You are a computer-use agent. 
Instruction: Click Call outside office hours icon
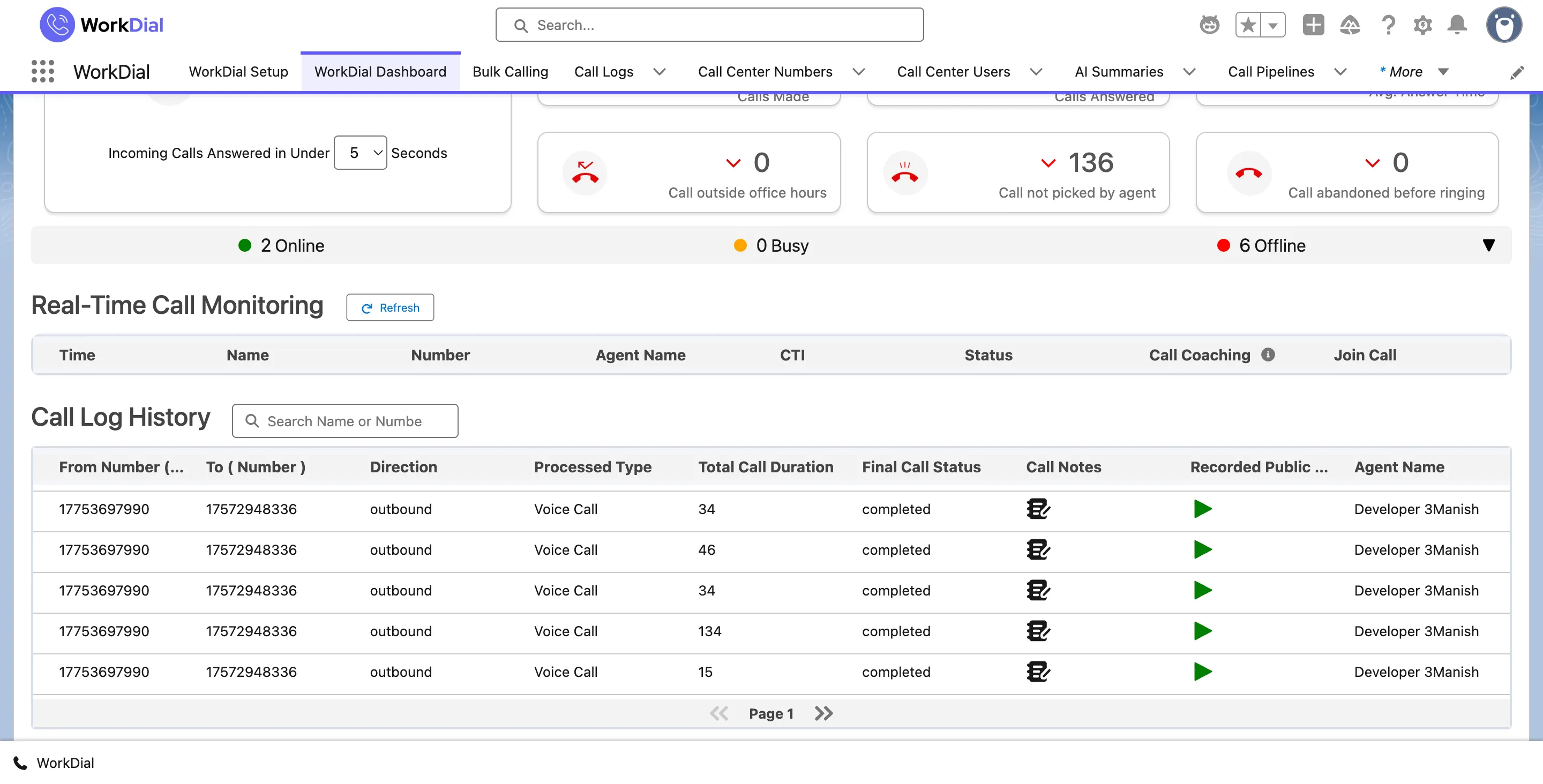pos(585,173)
